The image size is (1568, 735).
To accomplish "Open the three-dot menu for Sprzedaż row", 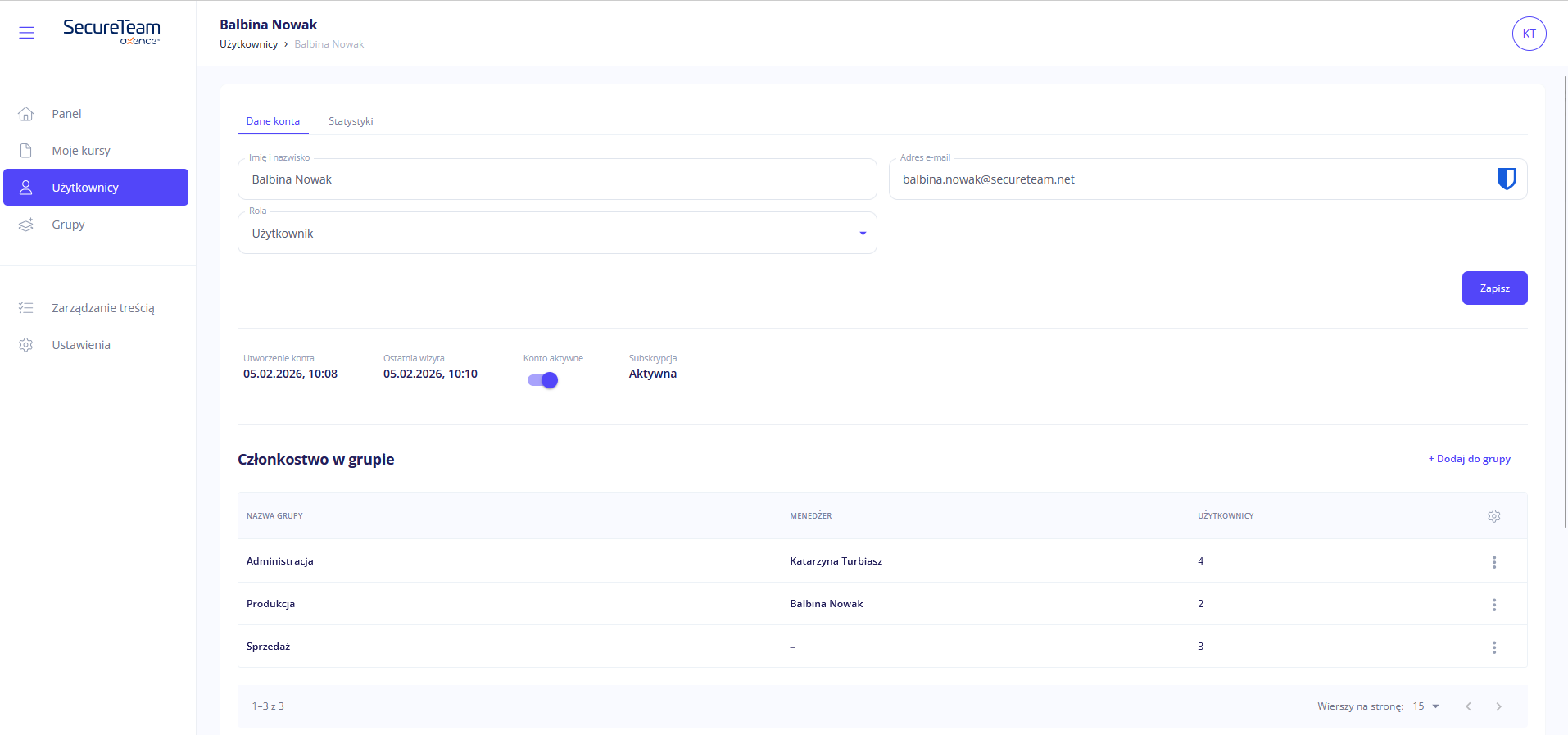I will tap(1493, 647).
